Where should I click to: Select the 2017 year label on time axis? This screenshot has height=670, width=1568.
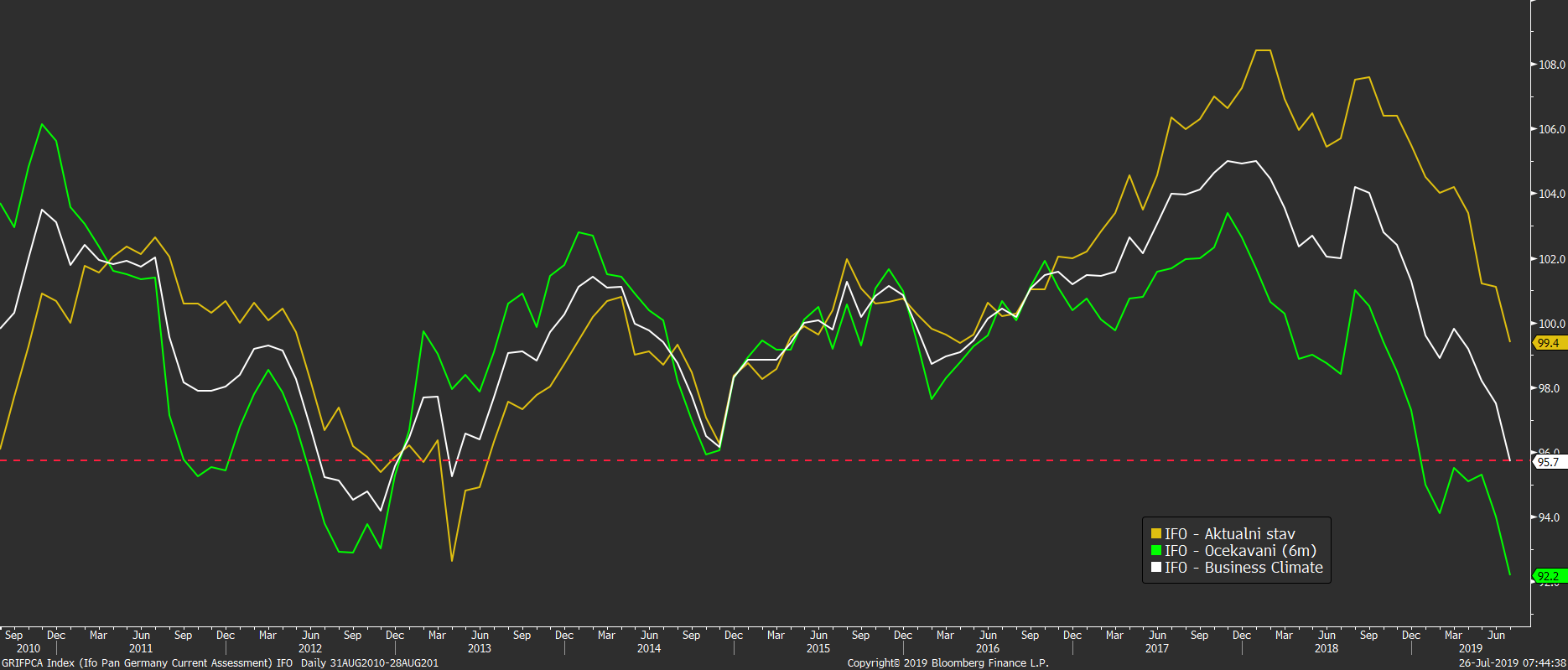1157,648
